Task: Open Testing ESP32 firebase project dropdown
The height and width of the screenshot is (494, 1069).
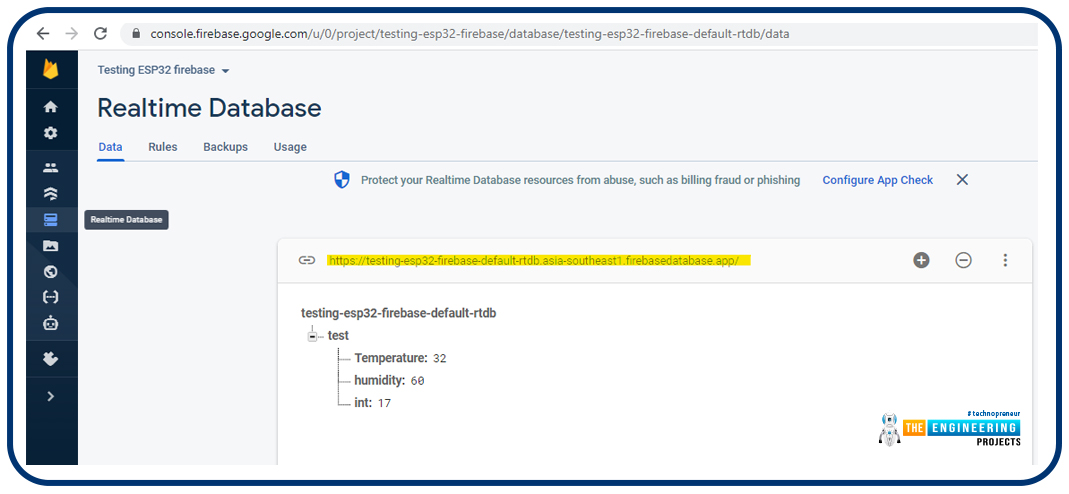Action: (x=164, y=71)
